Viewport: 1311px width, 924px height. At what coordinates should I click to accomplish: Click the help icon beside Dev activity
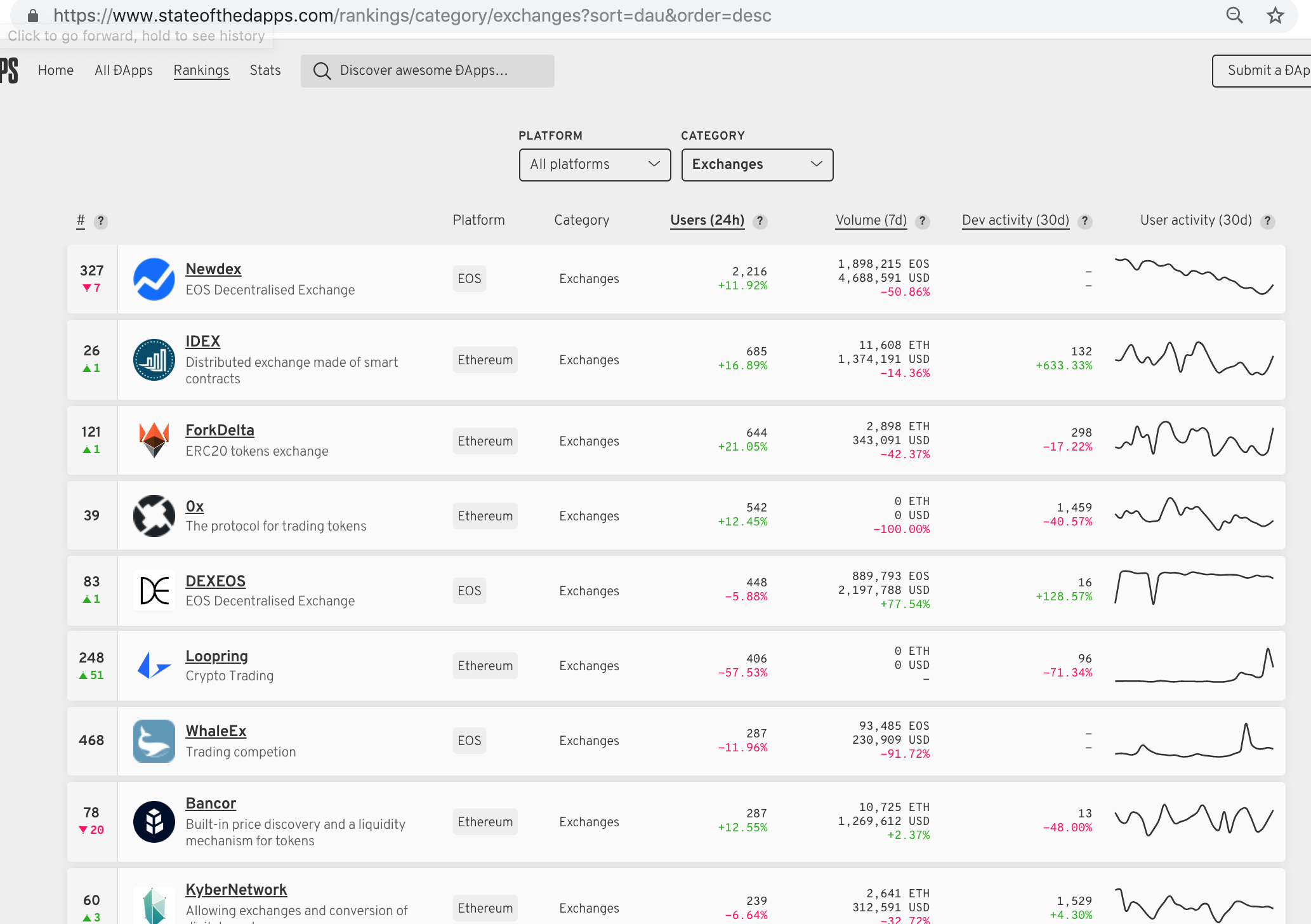point(1085,221)
